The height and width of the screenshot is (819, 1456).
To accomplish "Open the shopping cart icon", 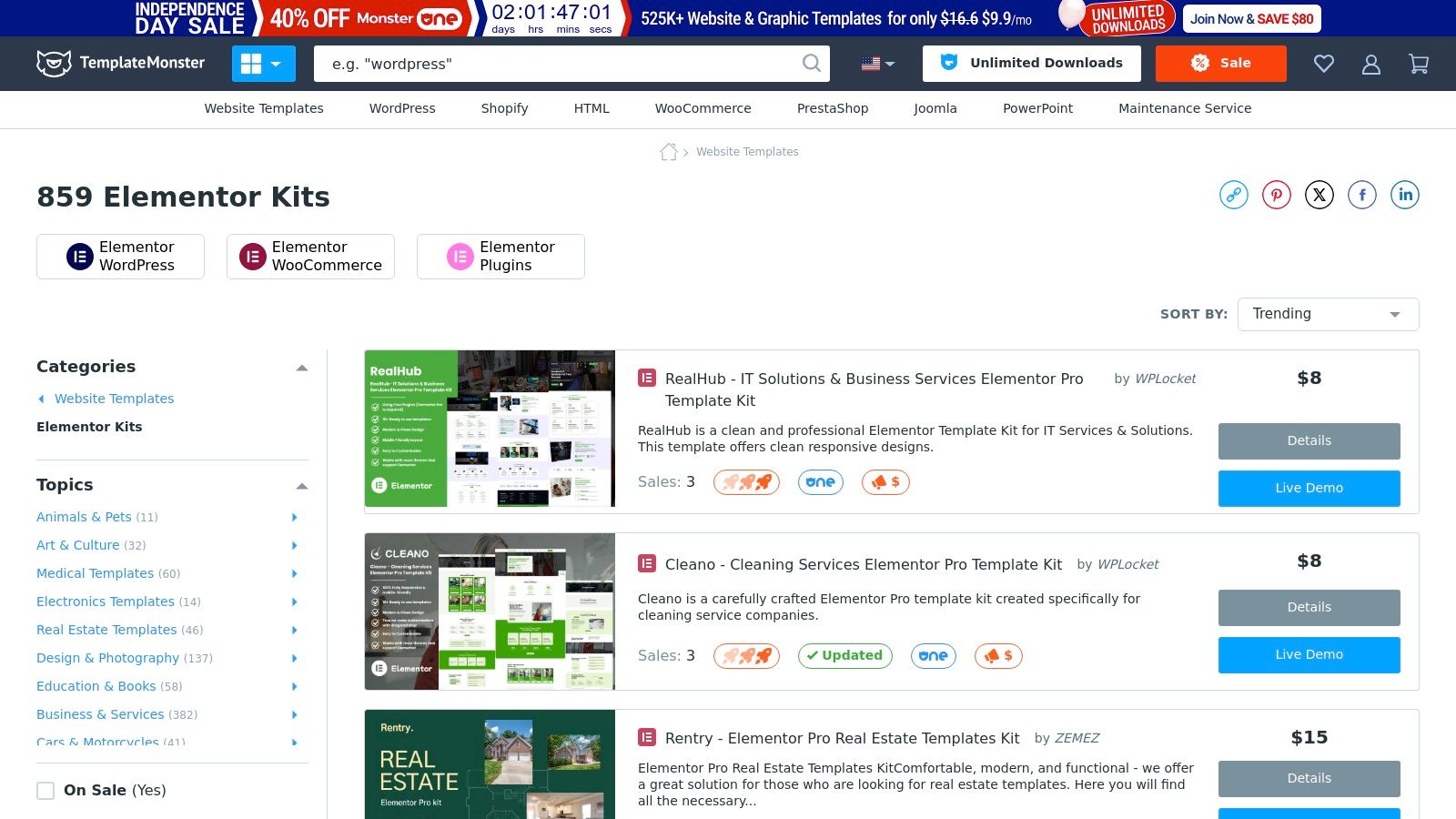I will coord(1419,64).
